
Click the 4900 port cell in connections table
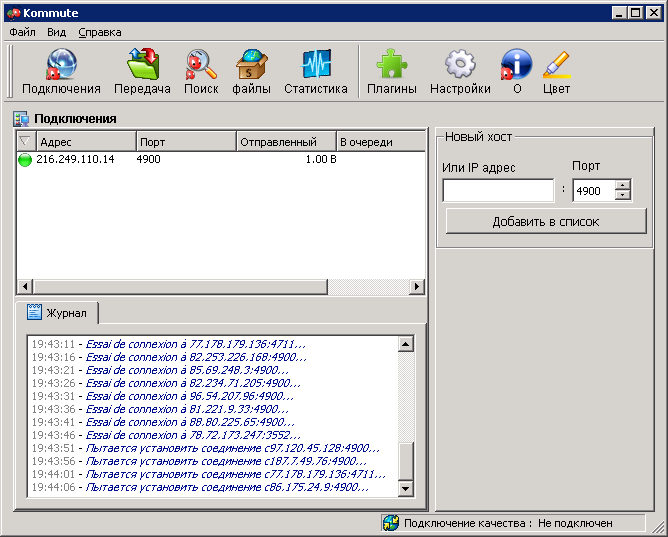click(148, 159)
